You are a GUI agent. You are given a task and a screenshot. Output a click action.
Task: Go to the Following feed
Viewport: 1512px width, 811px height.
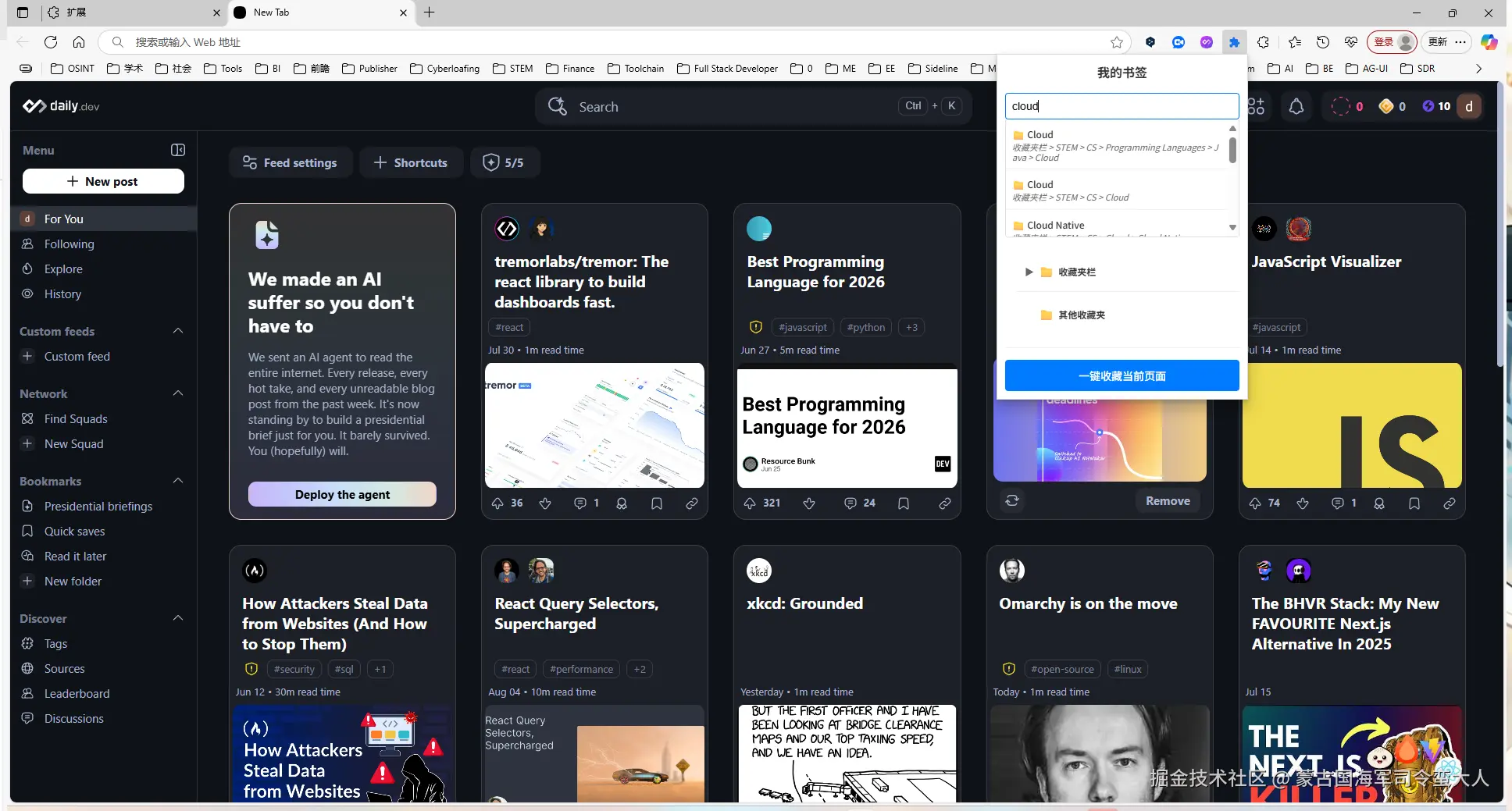coord(103,244)
